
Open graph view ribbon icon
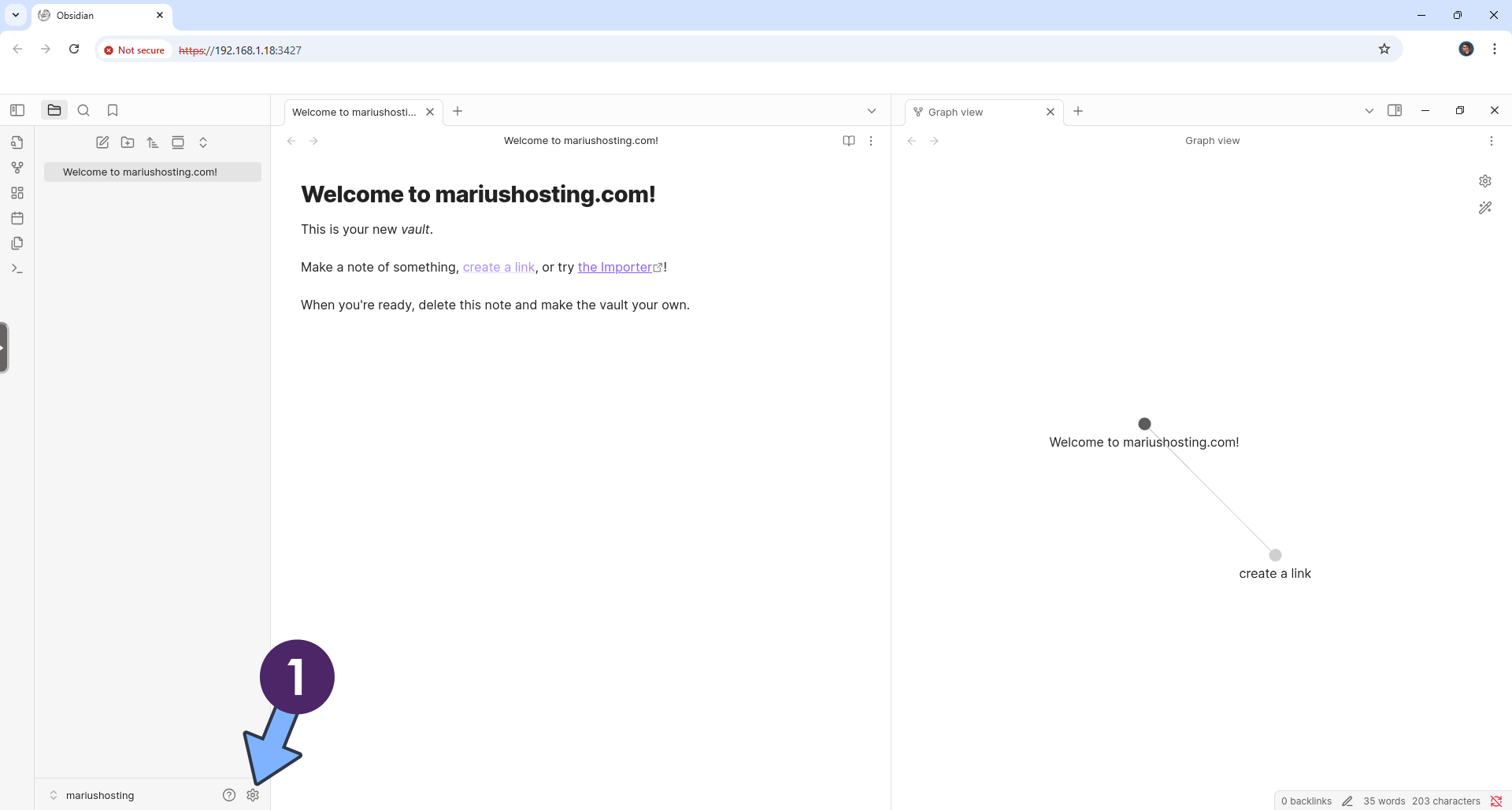17,168
